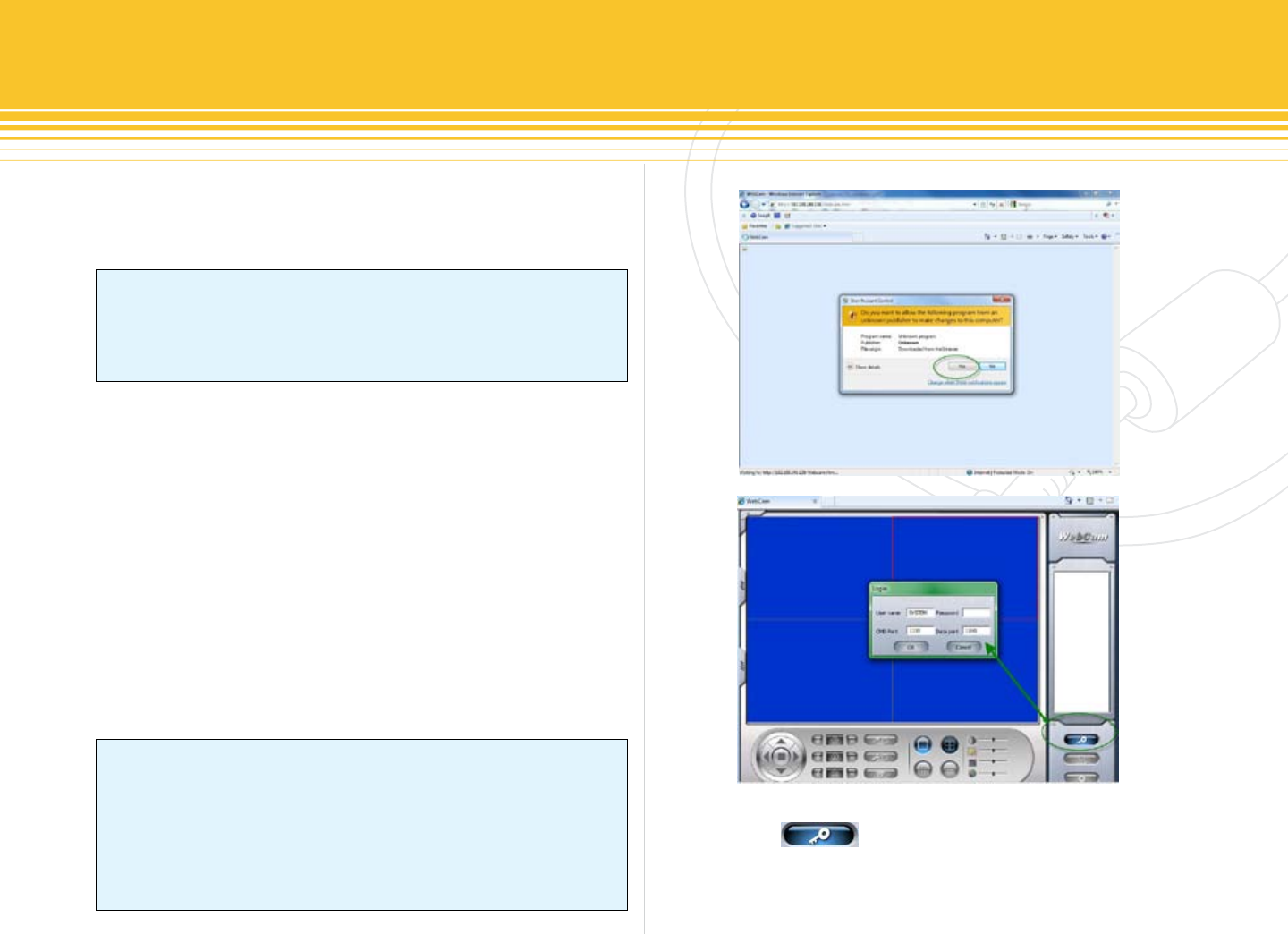Click the Internet Explorer address bar
This screenshot has width=1288, height=934.
[x=872, y=204]
